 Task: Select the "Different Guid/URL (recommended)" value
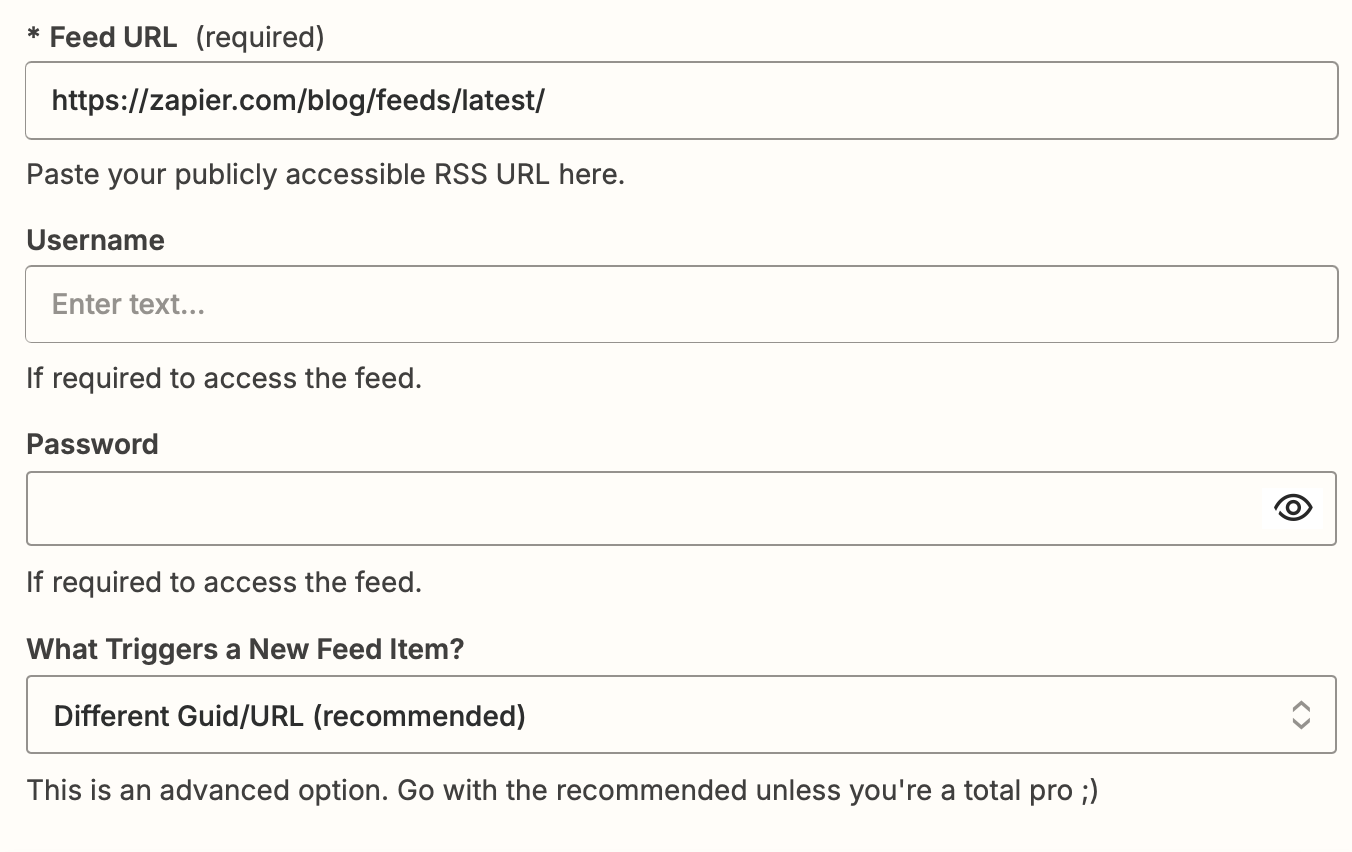click(289, 716)
